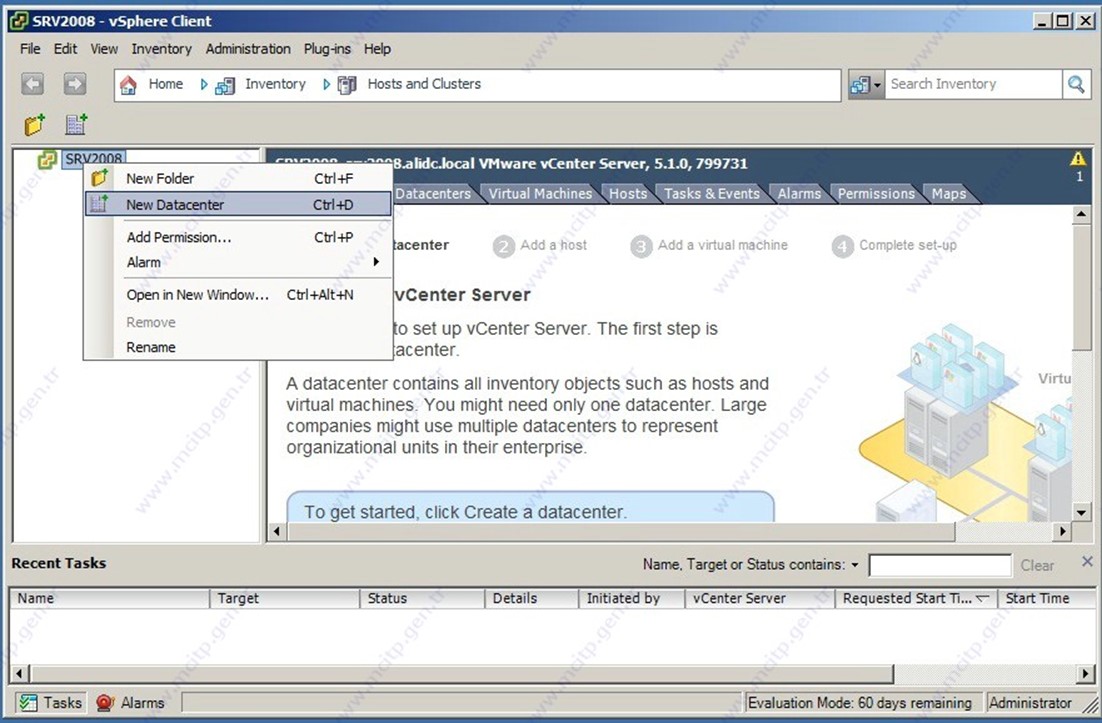Open the Administration menu
The image size is (1102, 723).
click(x=248, y=48)
